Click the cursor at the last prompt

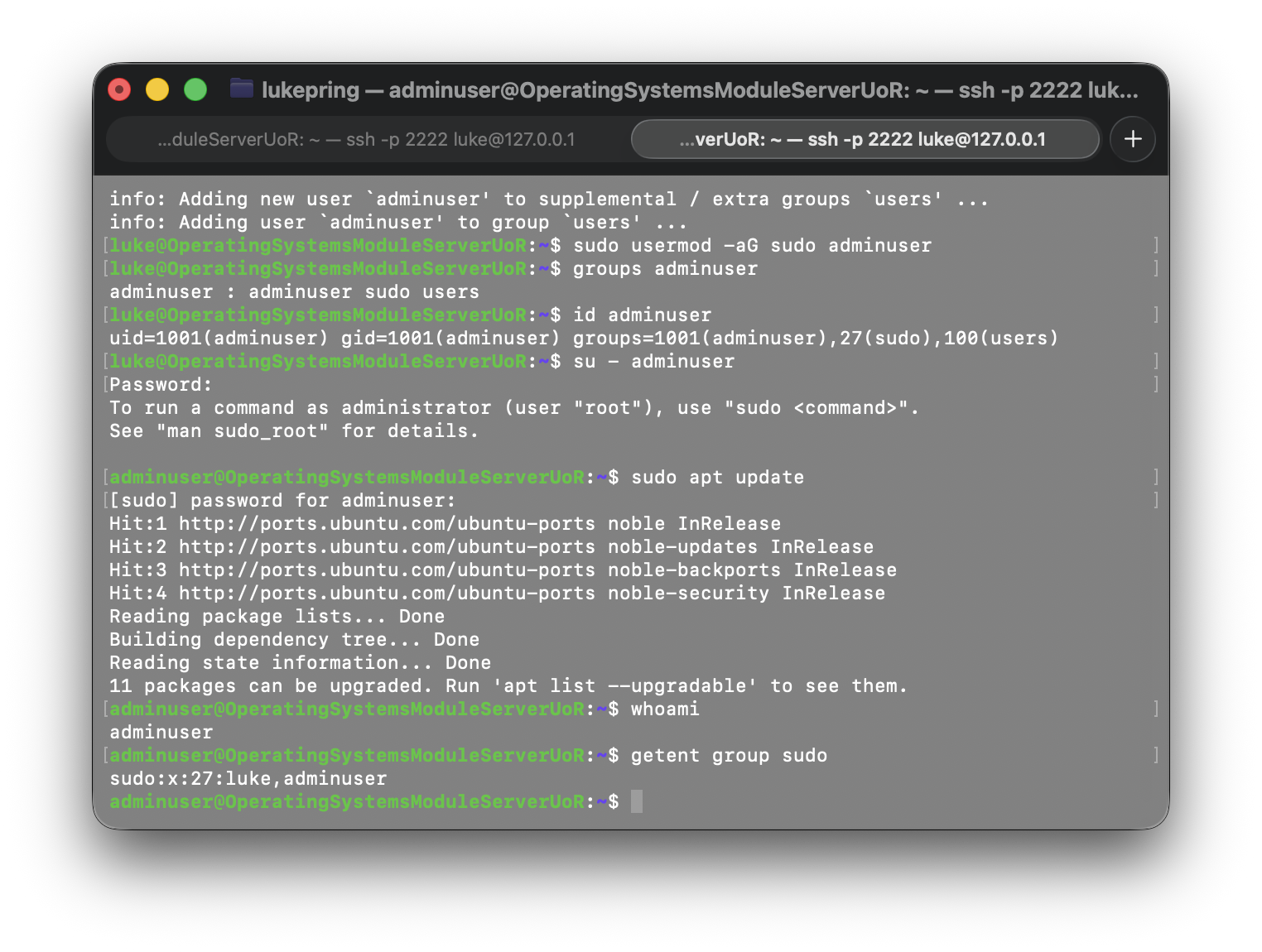pyautogui.click(x=636, y=801)
